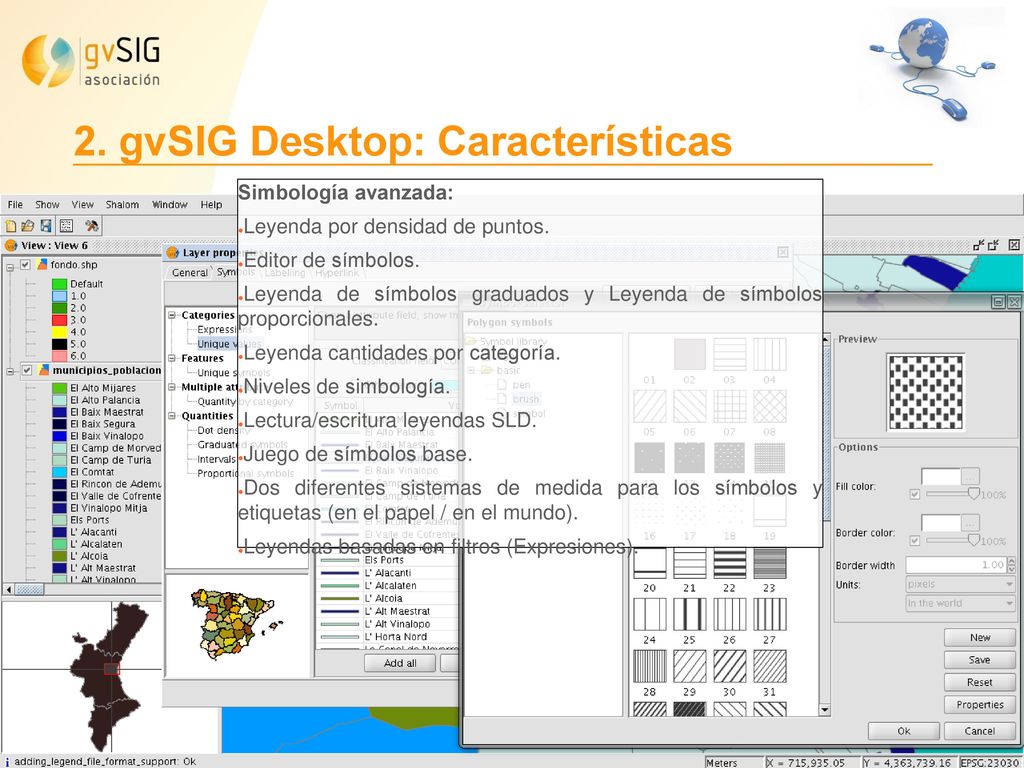Image resolution: width=1024 pixels, height=768 pixels.
Task: Click Cancel in symbol selector
Action: tap(980, 731)
